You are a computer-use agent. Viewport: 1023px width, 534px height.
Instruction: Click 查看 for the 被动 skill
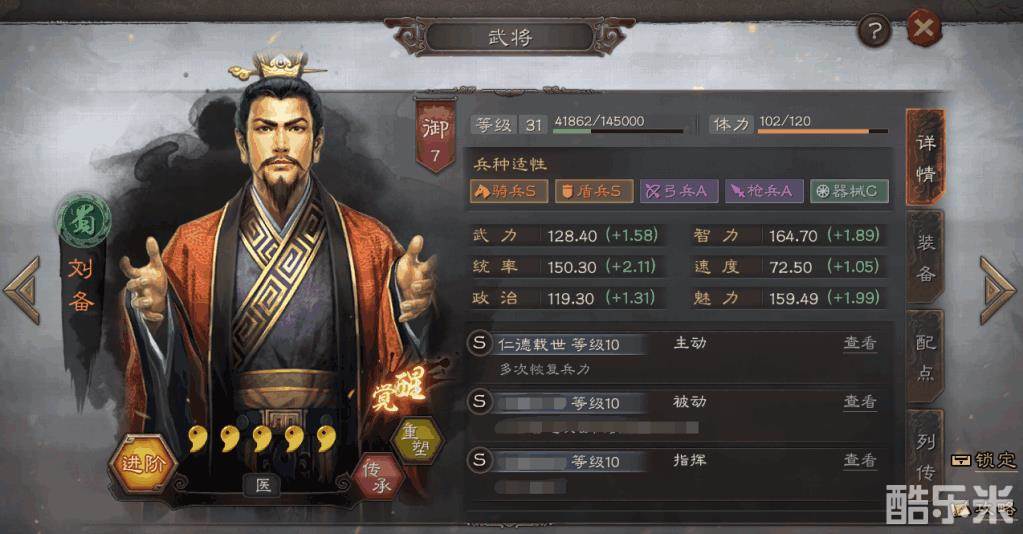pyautogui.click(x=860, y=401)
